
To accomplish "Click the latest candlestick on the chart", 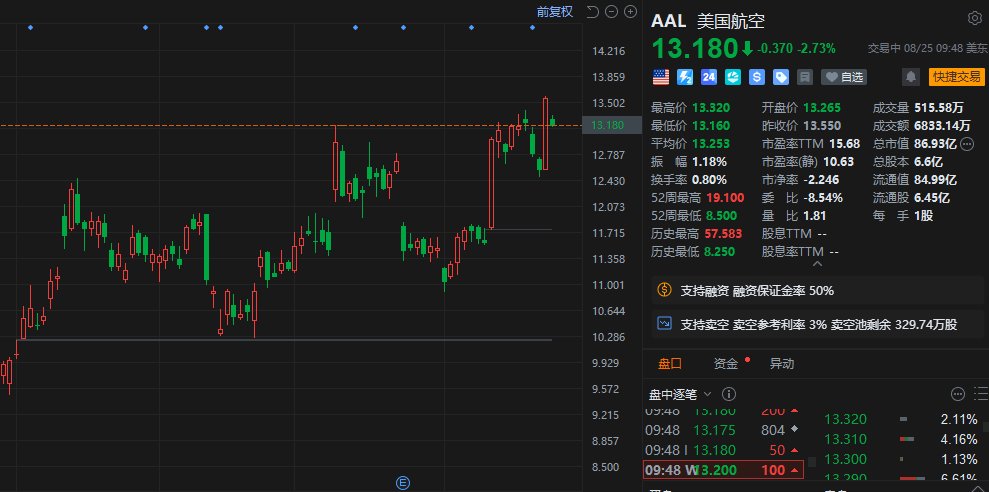I will [x=553, y=120].
